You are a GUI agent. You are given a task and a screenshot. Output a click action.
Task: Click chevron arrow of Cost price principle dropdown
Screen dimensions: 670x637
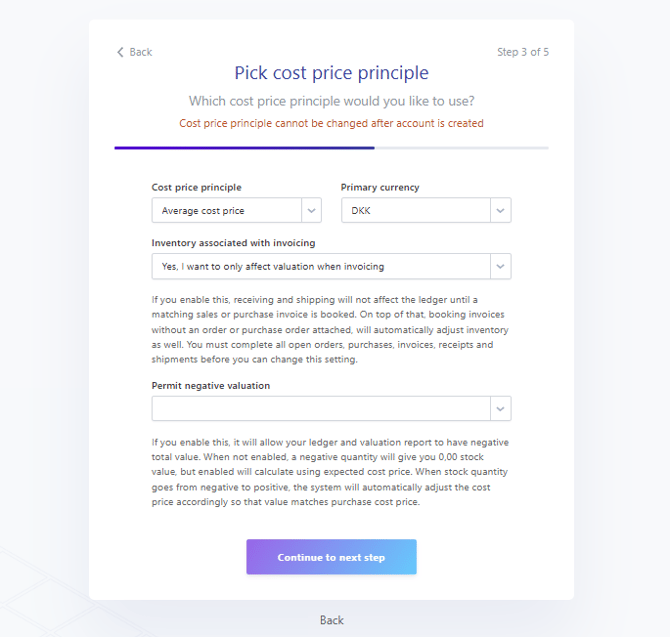coord(312,210)
